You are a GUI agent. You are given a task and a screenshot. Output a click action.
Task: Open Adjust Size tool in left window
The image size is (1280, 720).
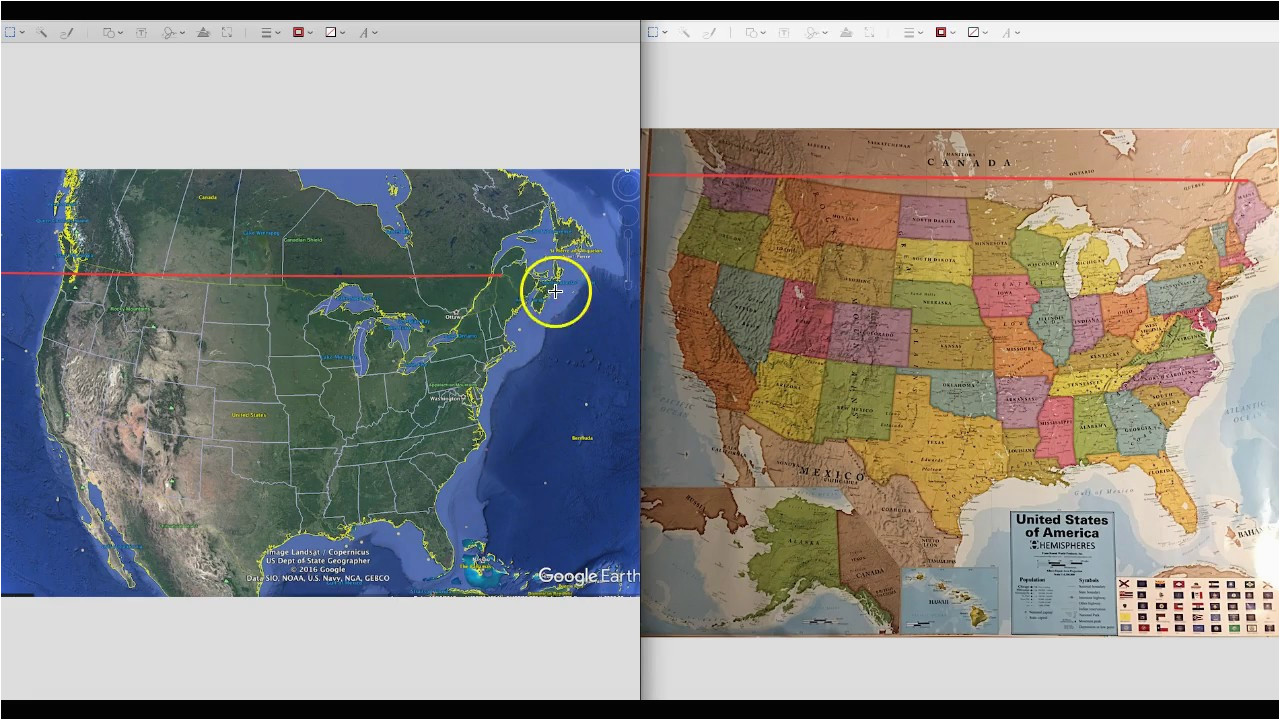[x=227, y=32]
